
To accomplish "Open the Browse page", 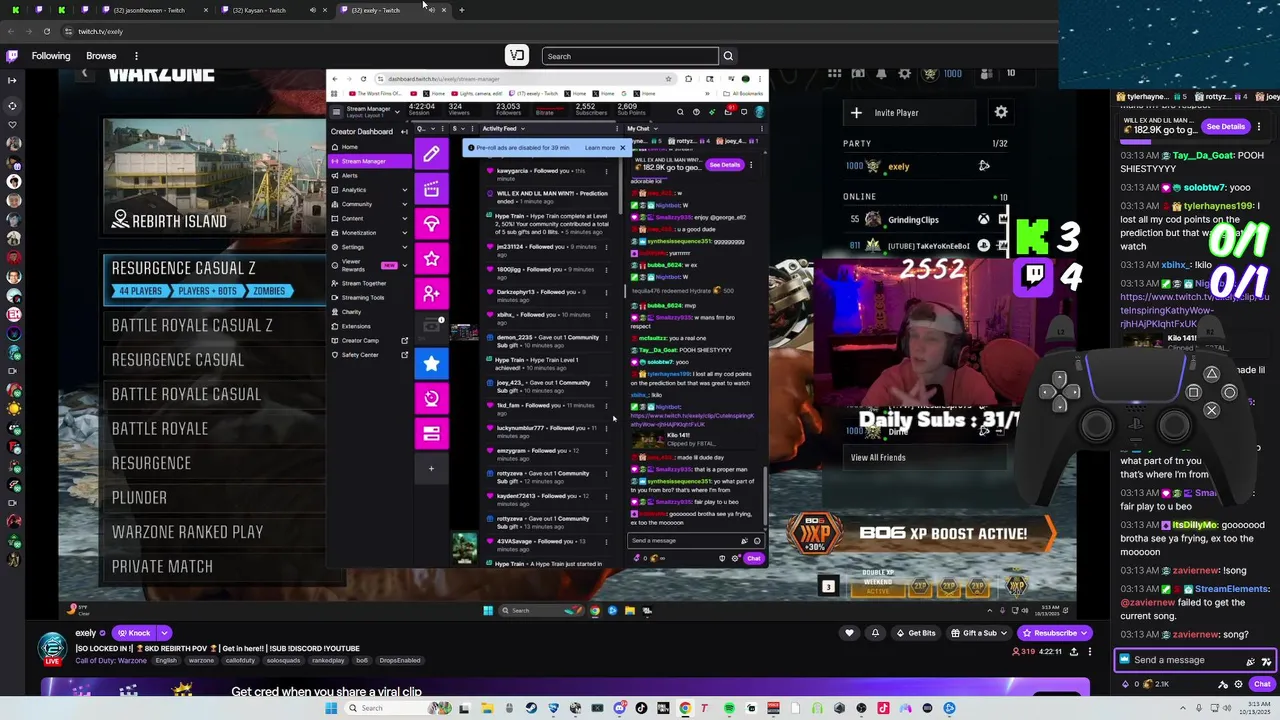I will tap(101, 56).
